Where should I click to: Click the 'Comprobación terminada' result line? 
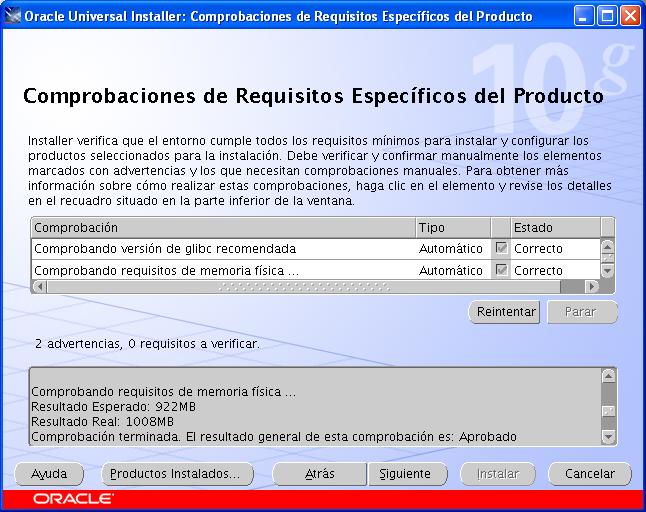tap(274, 437)
